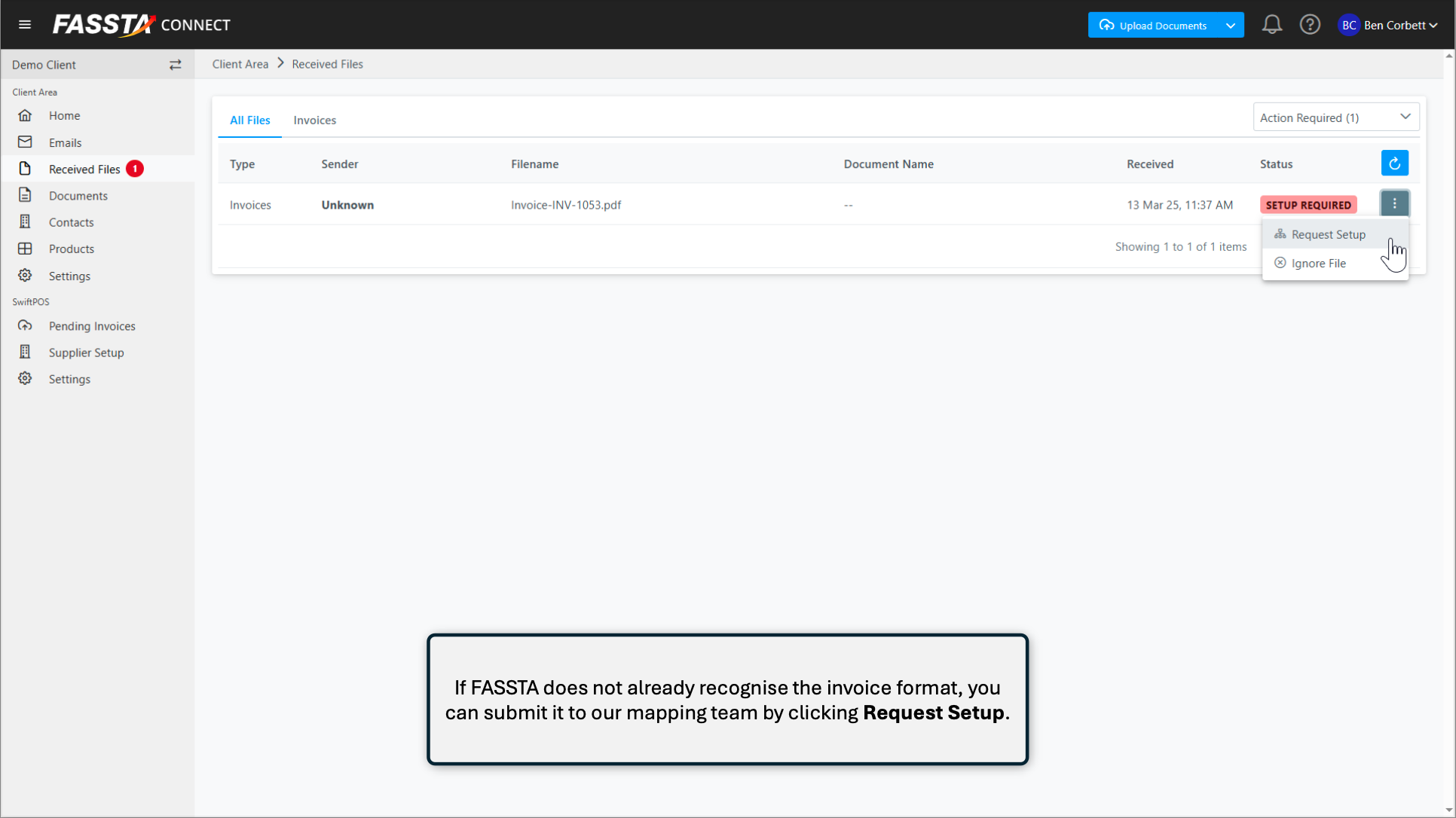Image resolution: width=1456 pixels, height=818 pixels.
Task: Click the Client Area Settings gear icon
Action: [x=25, y=276]
